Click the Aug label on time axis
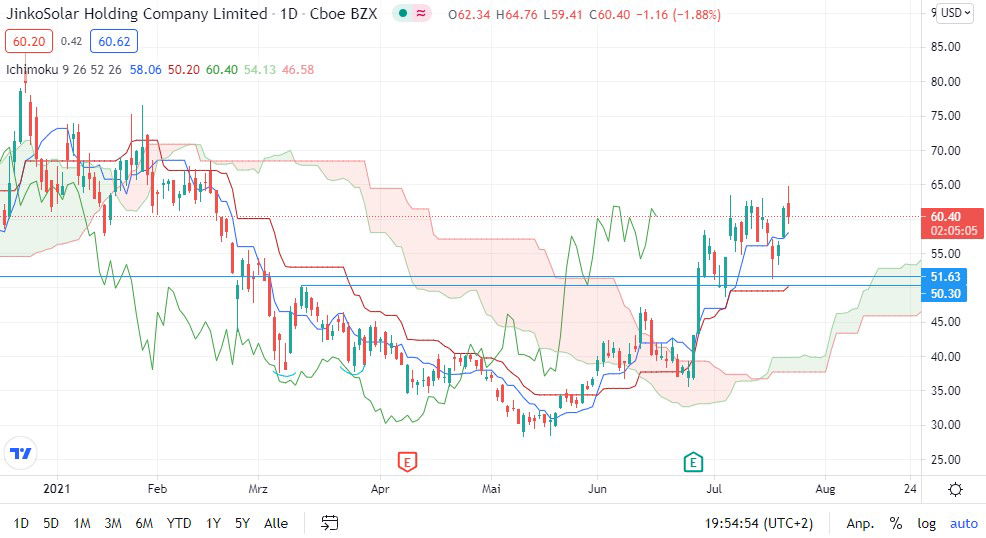986x538 pixels. click(825, 489)
